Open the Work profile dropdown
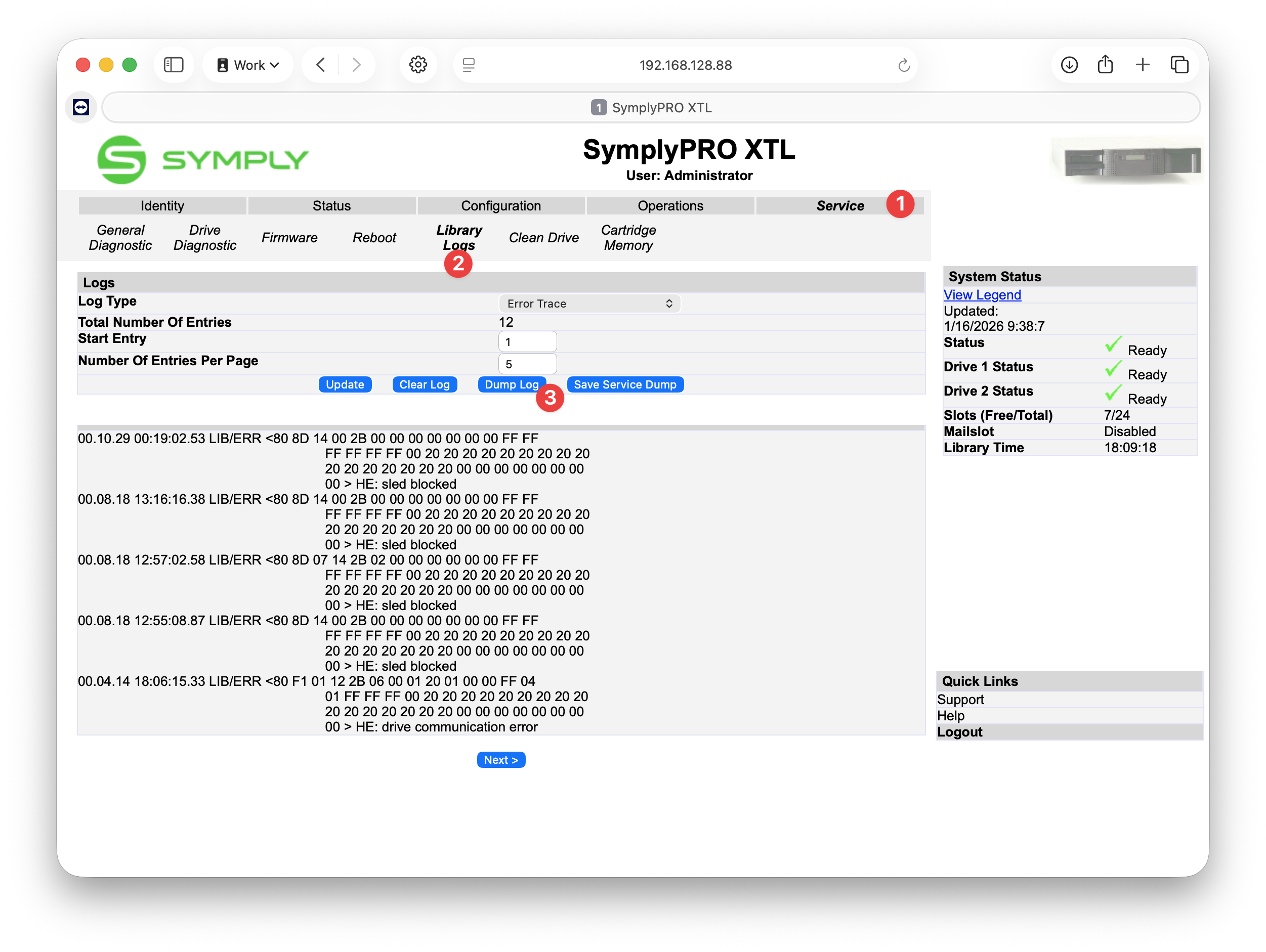The height and width of the screenshot is (952, 1266). [248, 65]
